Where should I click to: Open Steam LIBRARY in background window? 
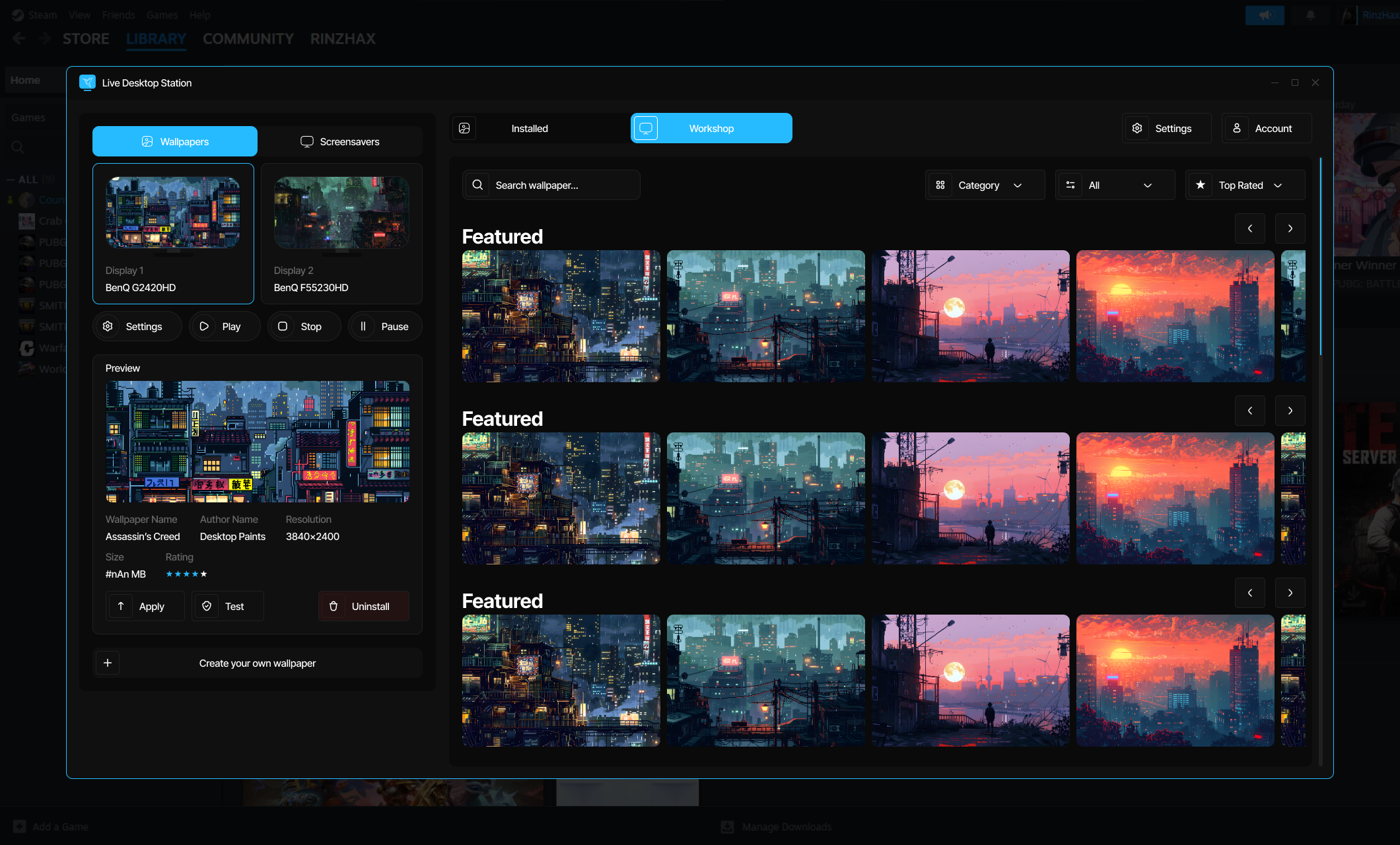tap(156, 39)
